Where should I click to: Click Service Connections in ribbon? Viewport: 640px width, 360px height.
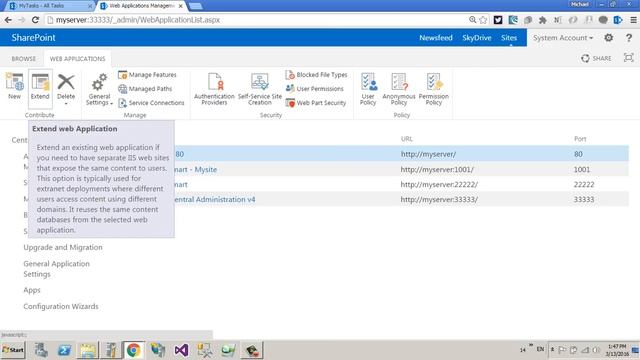click(151, 103)
